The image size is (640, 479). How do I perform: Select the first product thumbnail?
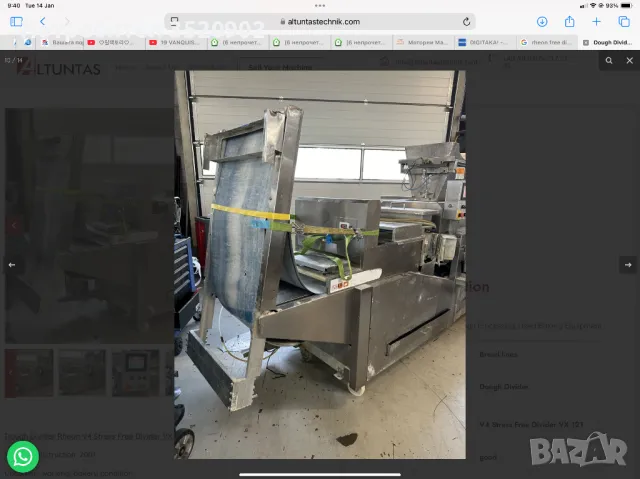click(29, 372)
